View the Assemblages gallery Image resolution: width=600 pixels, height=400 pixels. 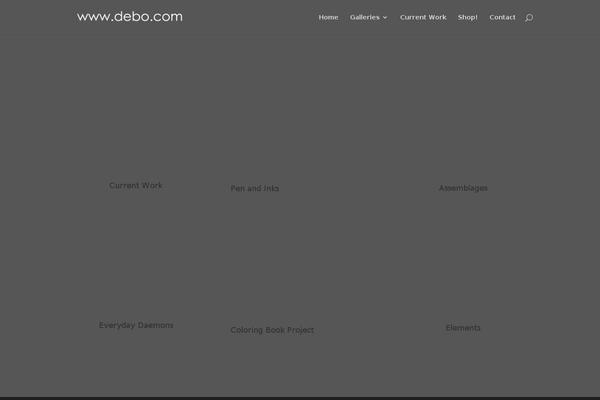point(463,188)
